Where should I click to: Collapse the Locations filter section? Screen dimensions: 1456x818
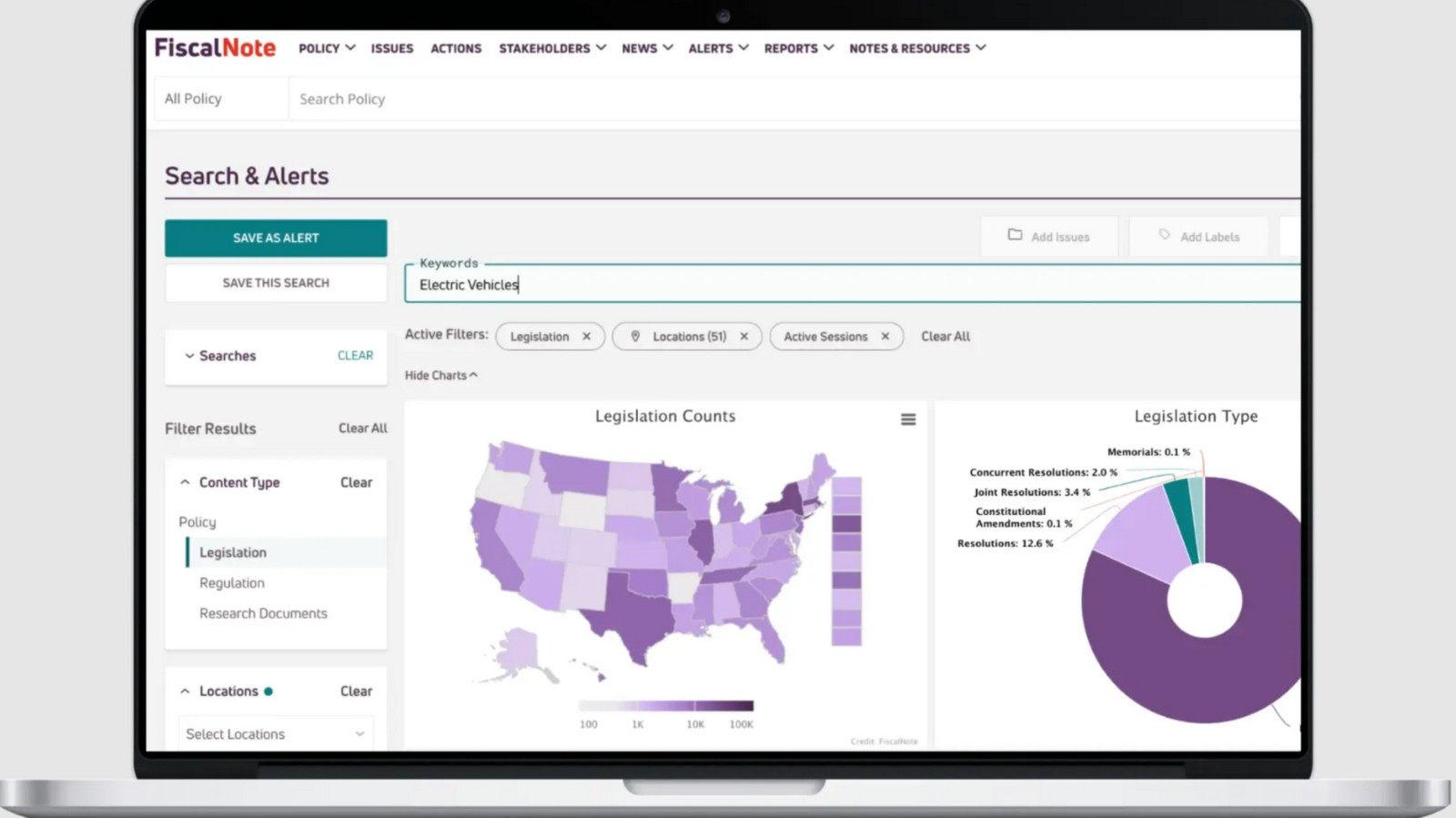point(185,692)
